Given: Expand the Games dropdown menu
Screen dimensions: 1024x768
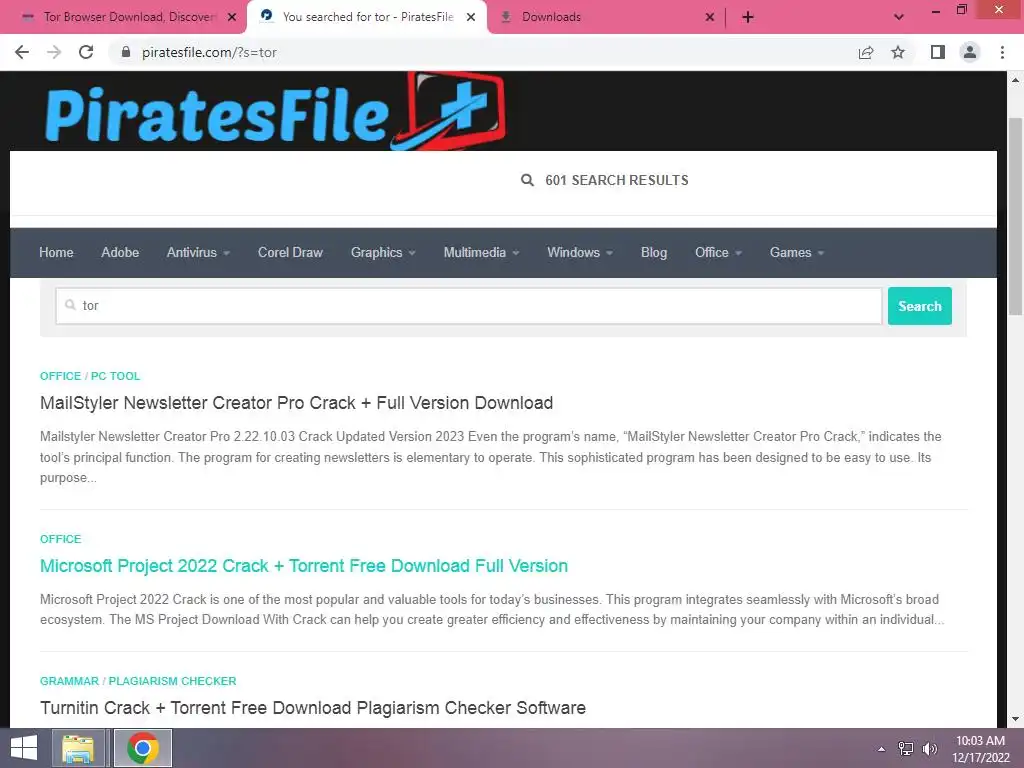Looking at the screenshot, I should (797, 252).
